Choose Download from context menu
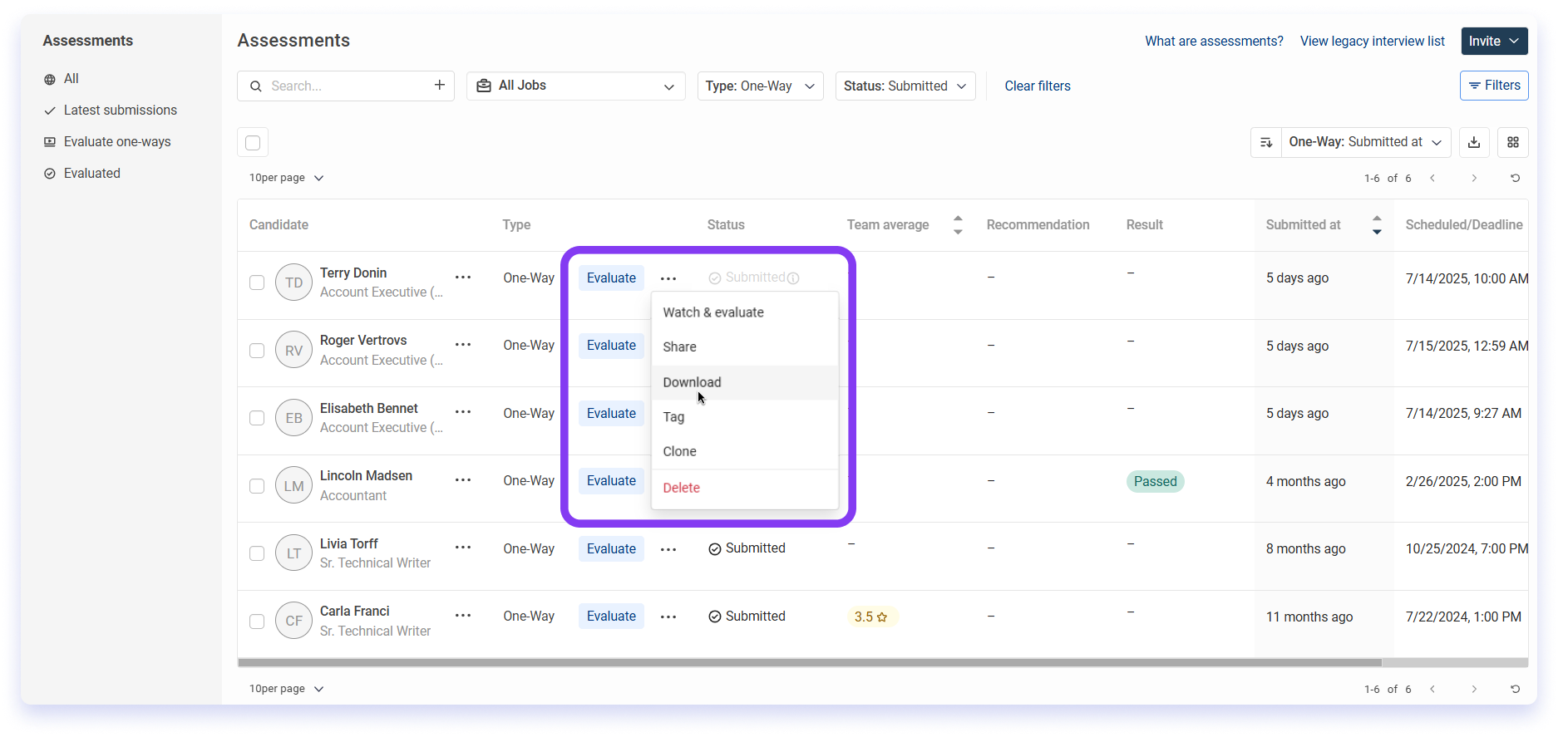 [744, 382]
